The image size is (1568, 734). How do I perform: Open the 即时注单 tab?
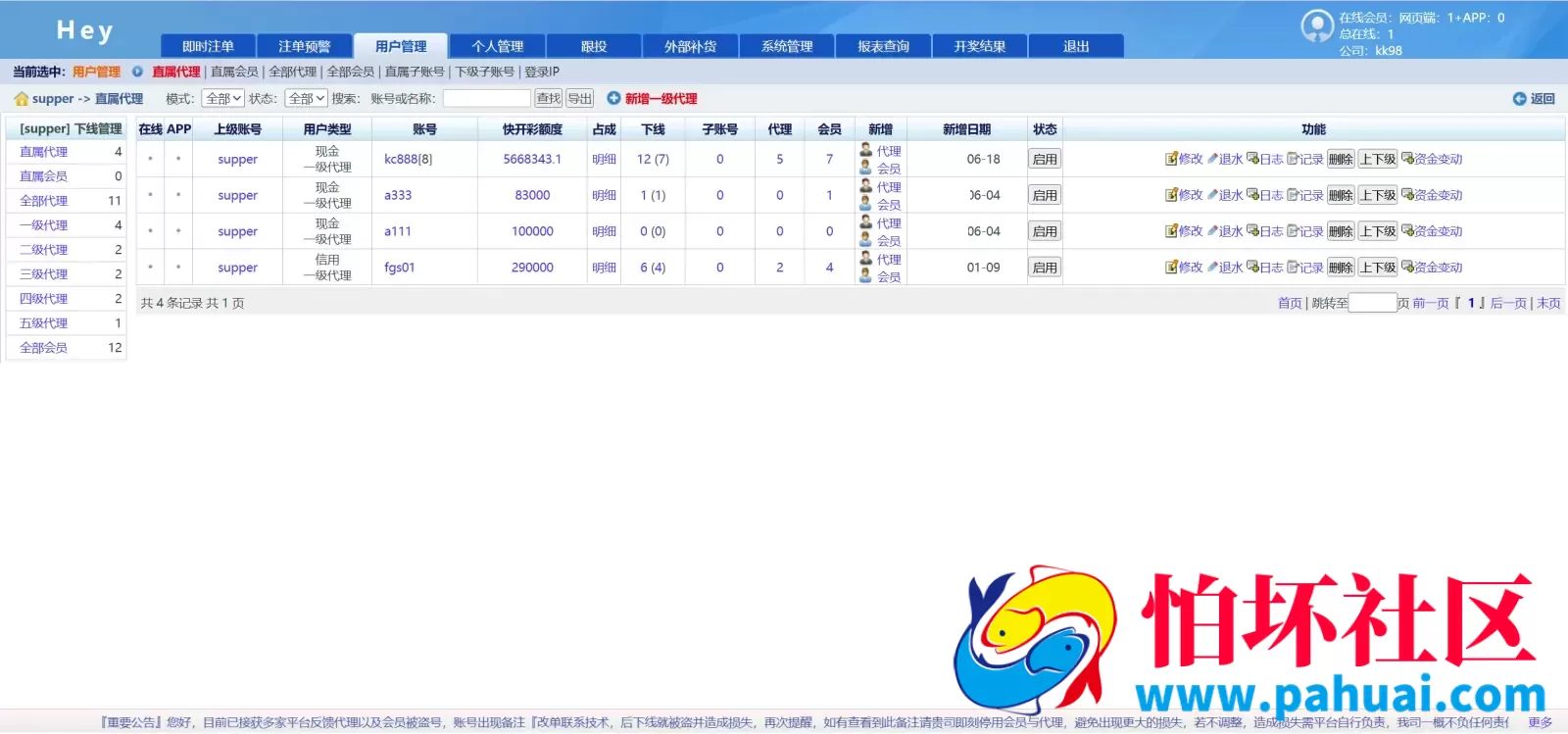point(208,46)
